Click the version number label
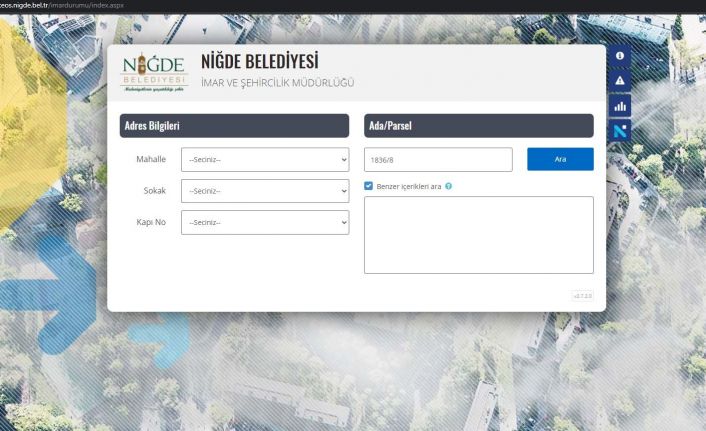Image resolution: width=706 pixels, height=431 pixels. tap(582, 296)
